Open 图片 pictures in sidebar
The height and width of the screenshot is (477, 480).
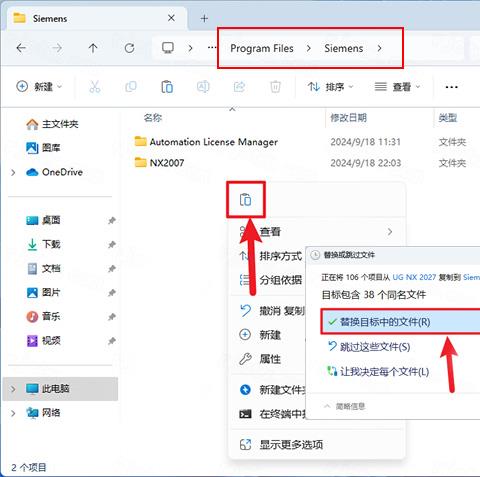(43, 293)
